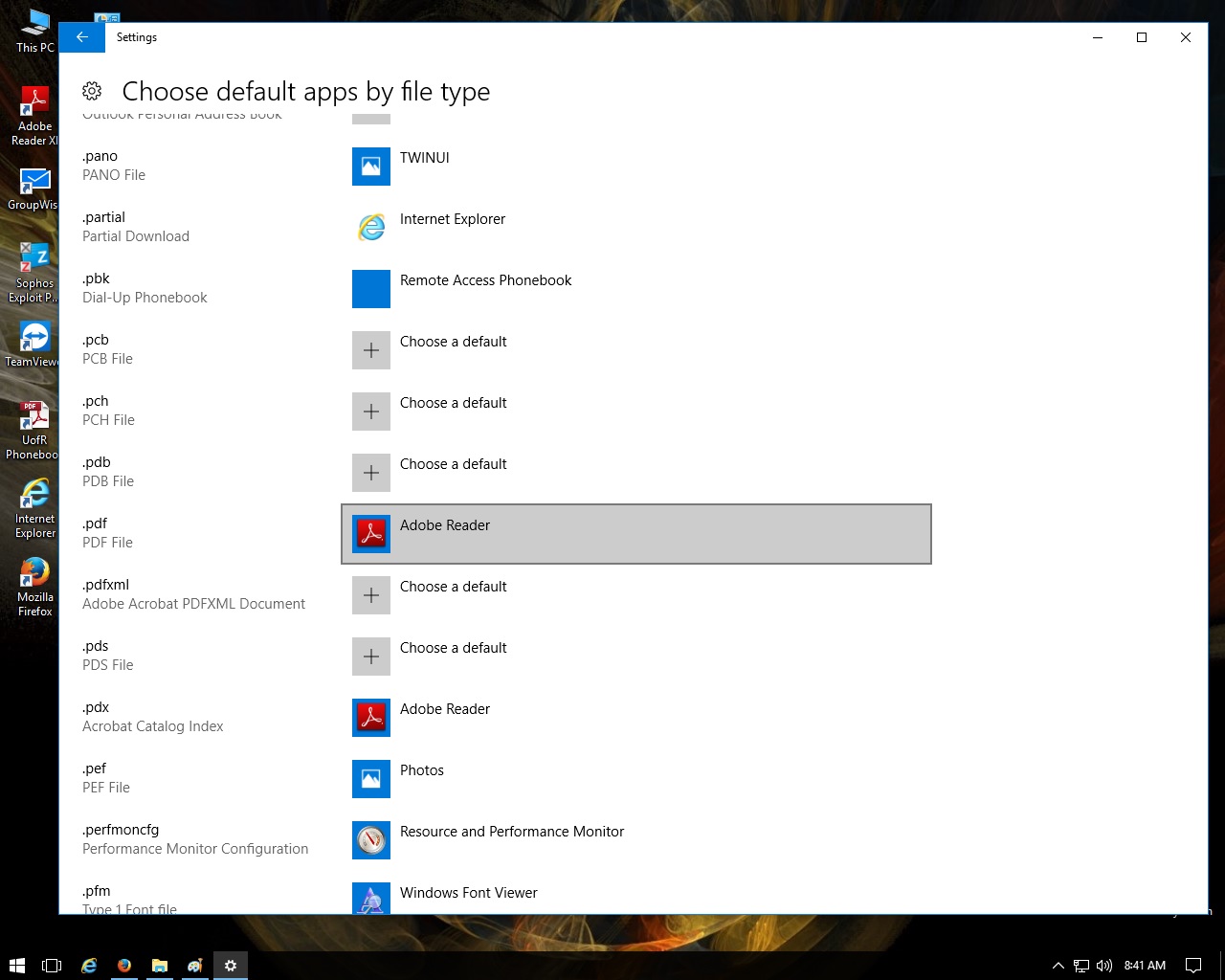Click the Settings taskbar button
Image resolution: width=1225 pixels, height=980 pixels.
click(231, 966)
